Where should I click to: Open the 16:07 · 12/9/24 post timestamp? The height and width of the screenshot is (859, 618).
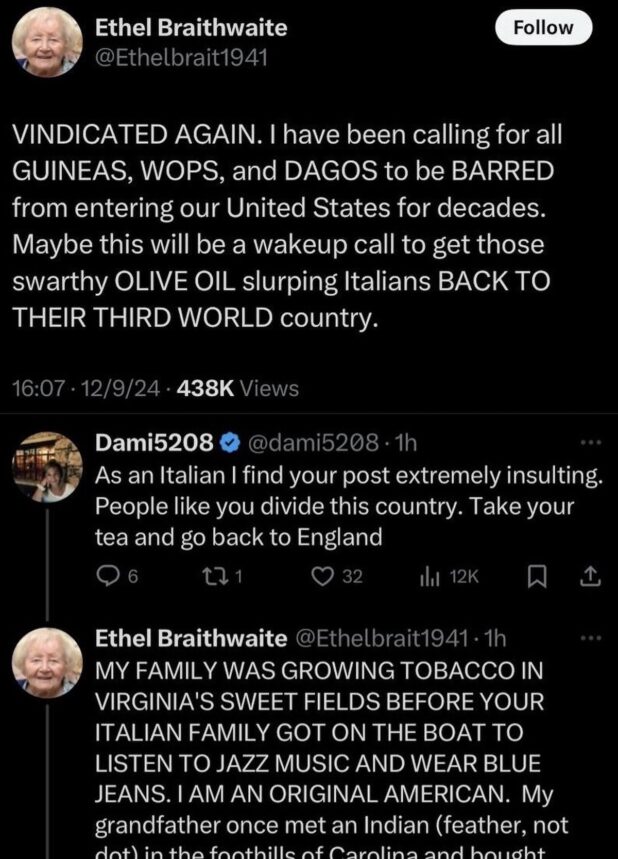pos(88,389)
